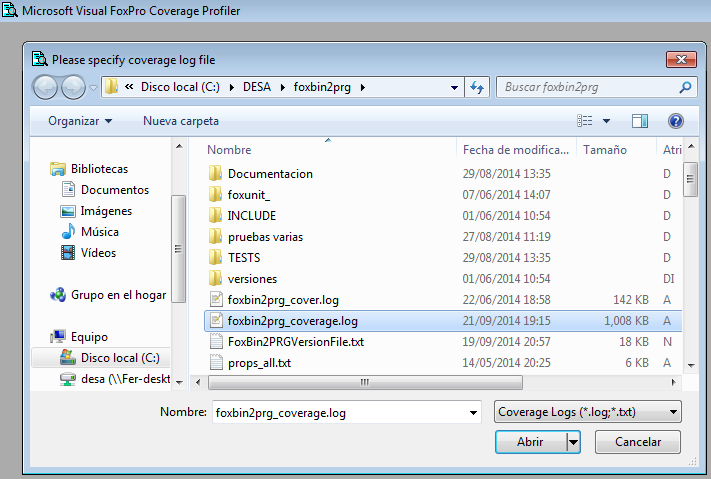Select foxbin2prg breadcrumb in address bar
The height and width of the screenshot is (479, 711).
(x=322, y=87)
